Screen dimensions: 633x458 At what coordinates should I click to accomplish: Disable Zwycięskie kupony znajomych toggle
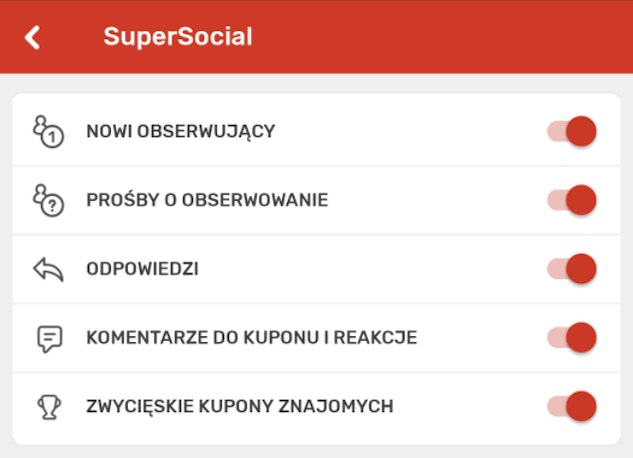tap(573, 406)
